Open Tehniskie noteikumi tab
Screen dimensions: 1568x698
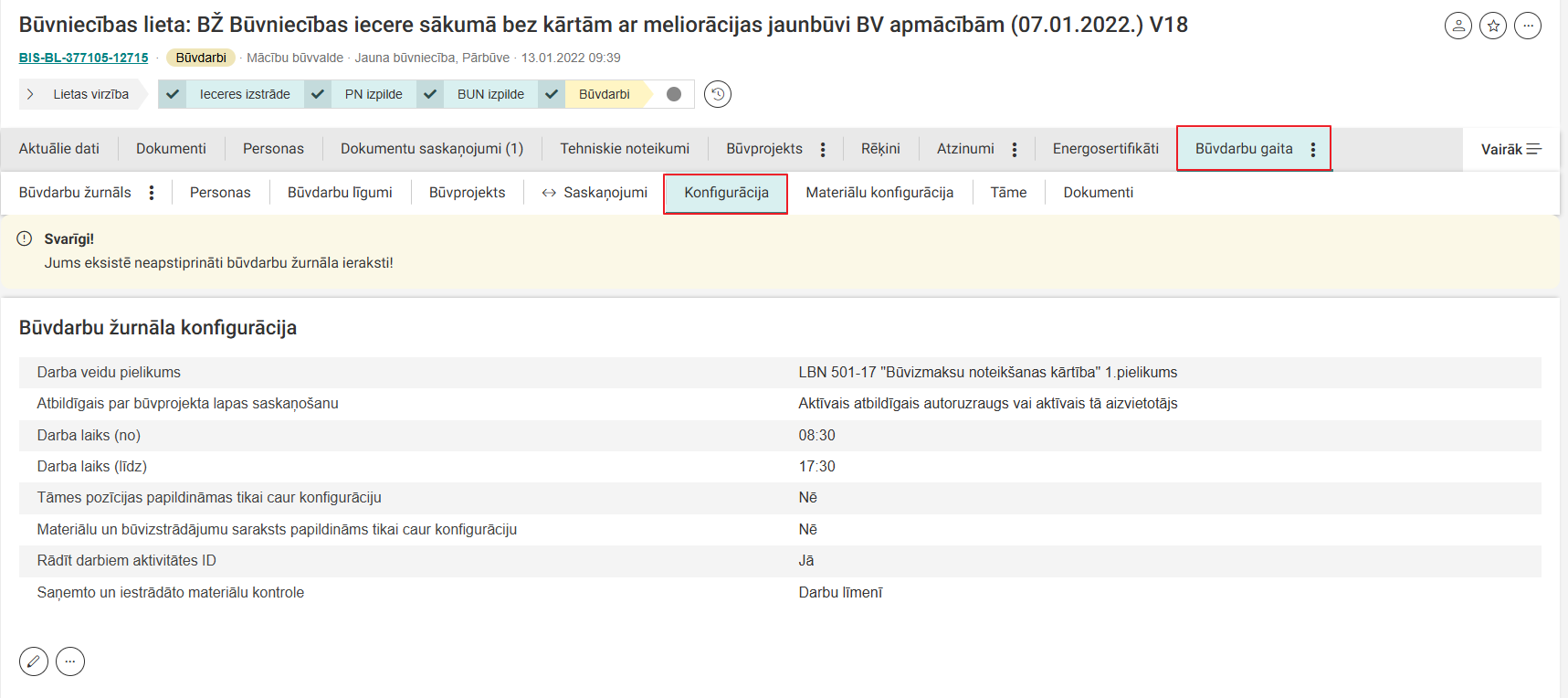pyautogui.click(x=625, y=149)
